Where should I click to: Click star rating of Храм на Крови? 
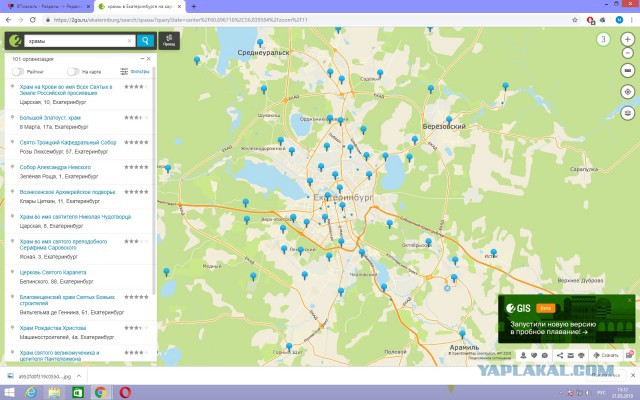136,87
